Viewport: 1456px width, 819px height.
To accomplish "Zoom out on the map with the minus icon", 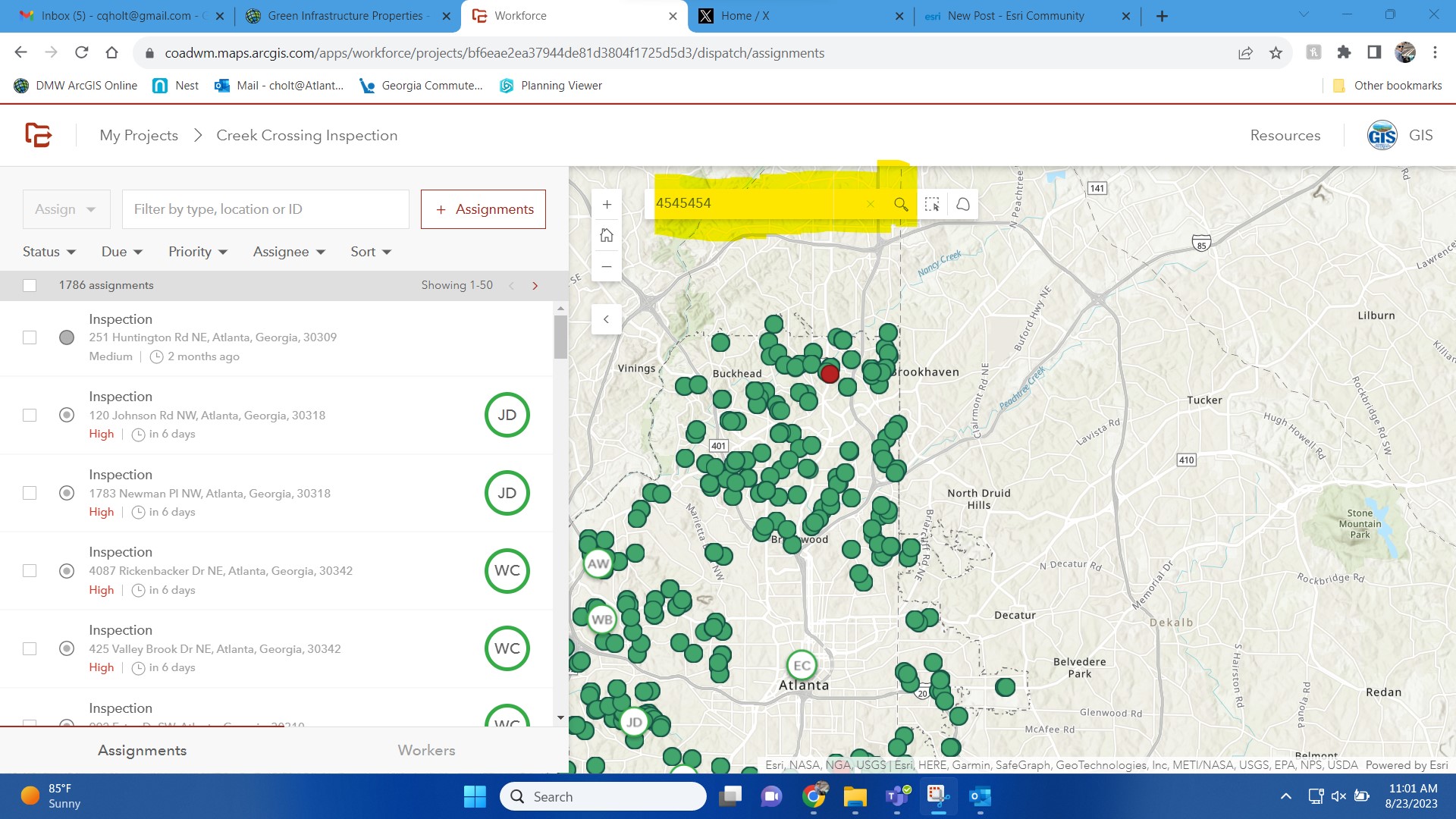I will click(x=607, y=267).
